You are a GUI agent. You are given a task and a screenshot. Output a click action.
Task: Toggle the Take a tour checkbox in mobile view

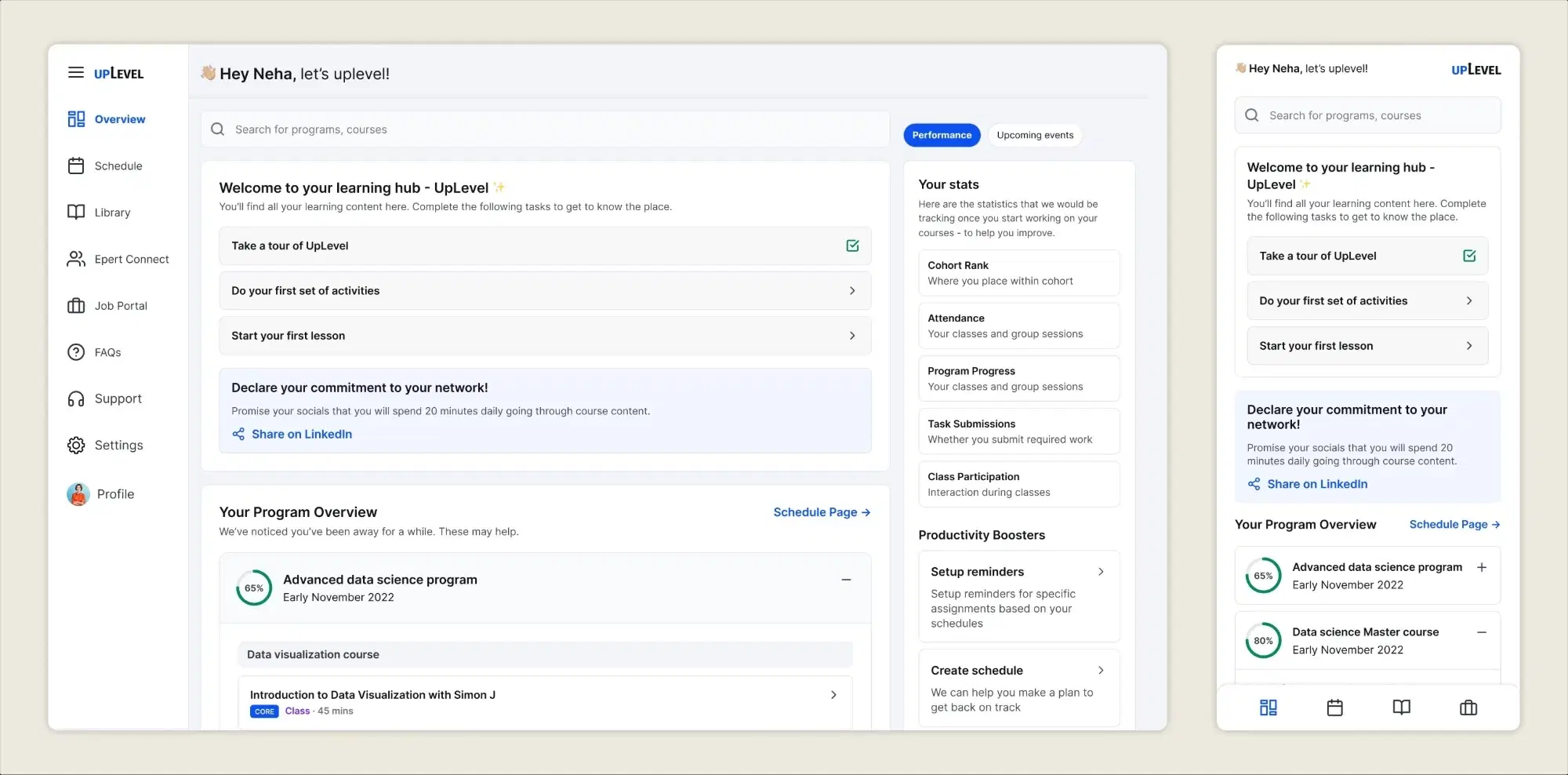coord(1469,256)
